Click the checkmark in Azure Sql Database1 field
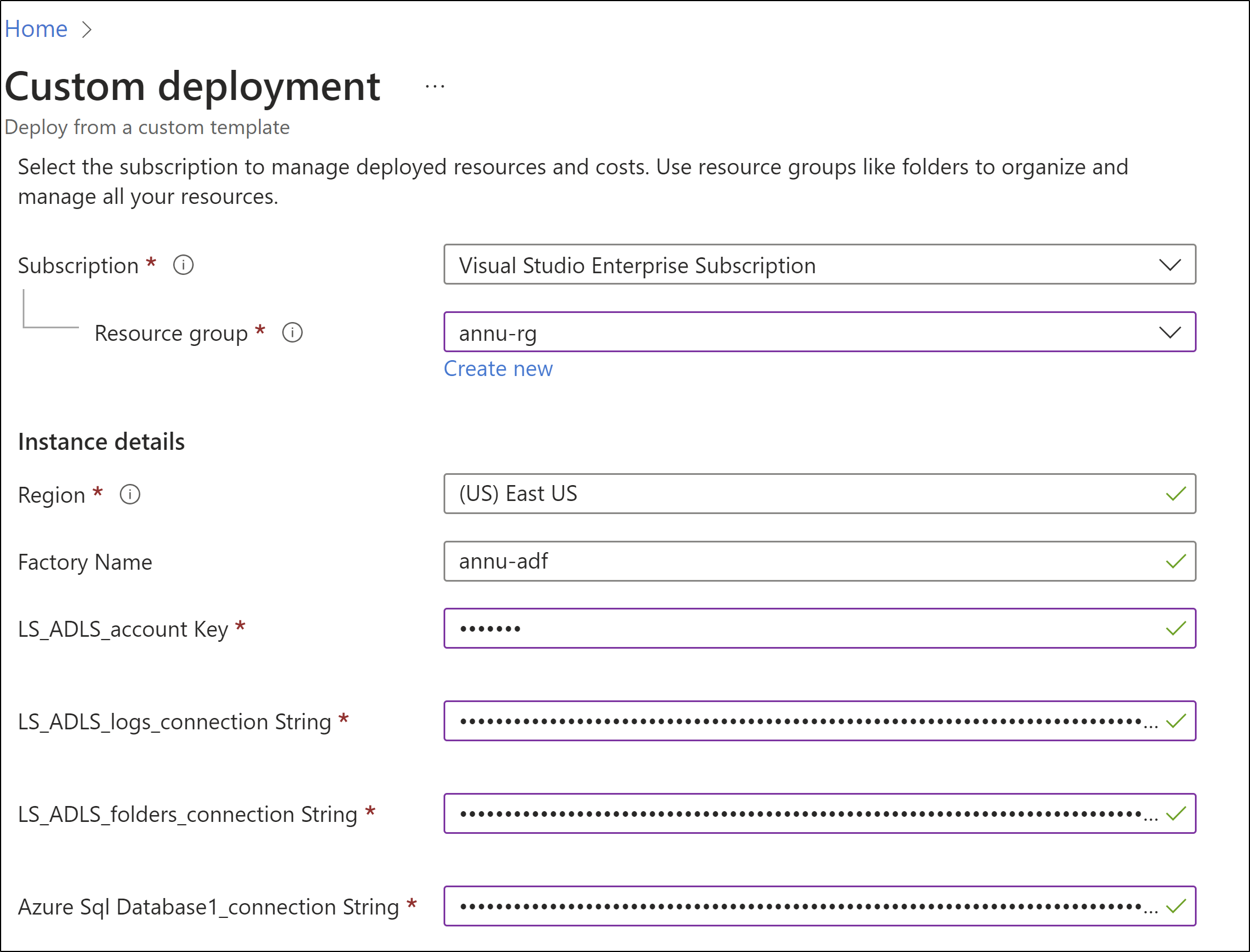 point(1176,907)
